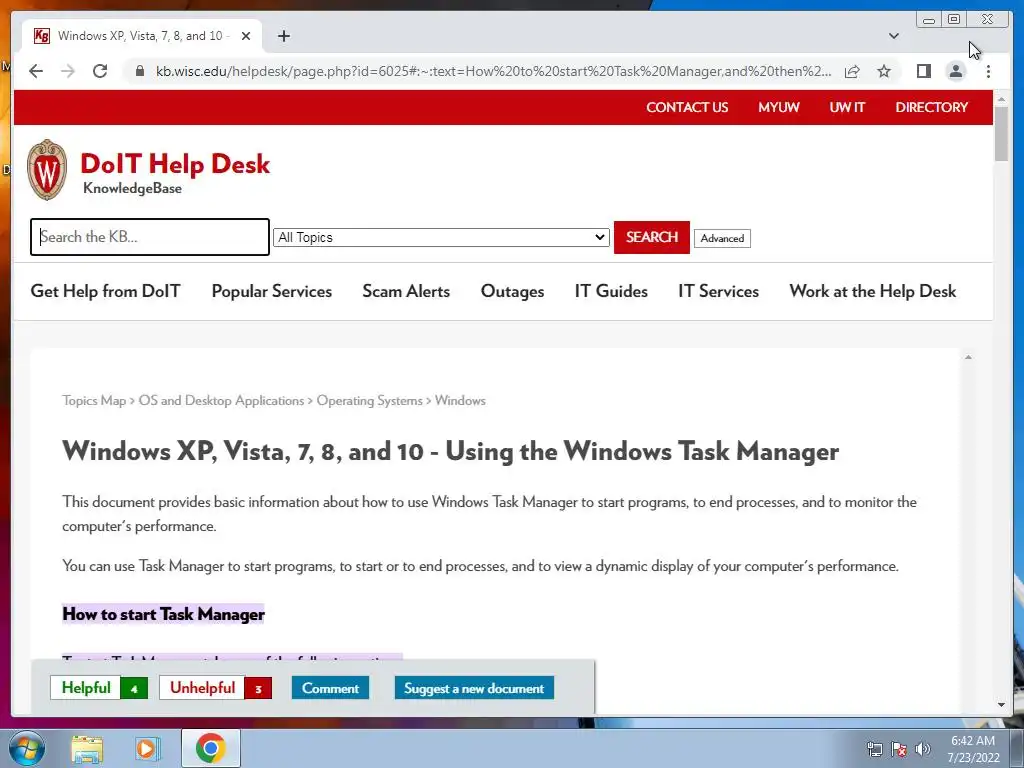1024x768 pixels.
Task: Open IT Guides menu item
Action: click(611, 291)
